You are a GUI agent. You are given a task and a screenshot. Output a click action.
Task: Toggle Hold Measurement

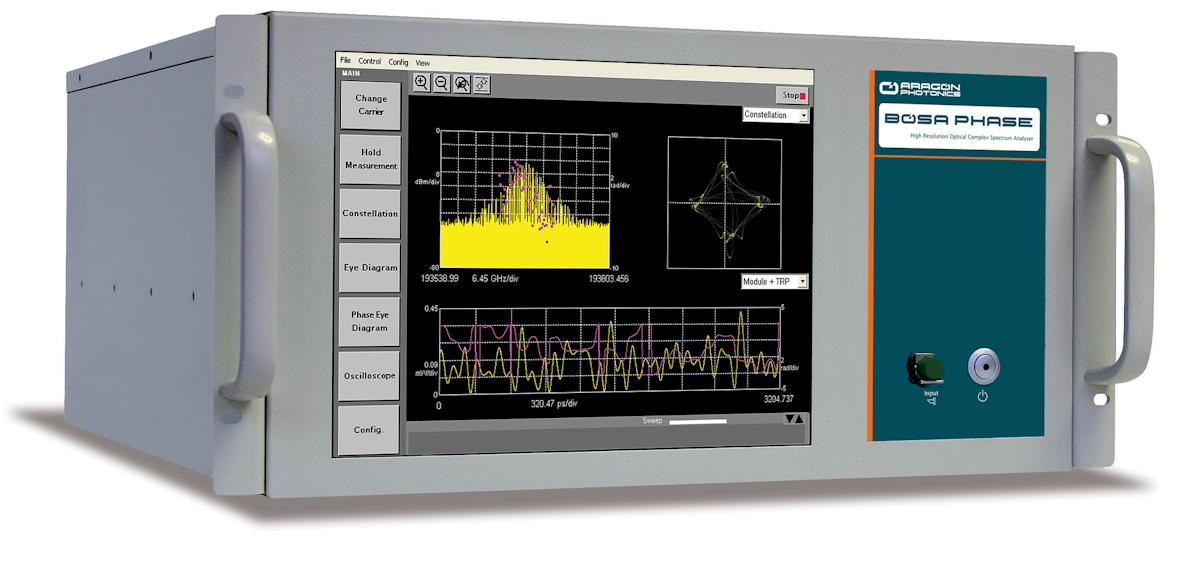pyautogui.click(x=371, y=160)
